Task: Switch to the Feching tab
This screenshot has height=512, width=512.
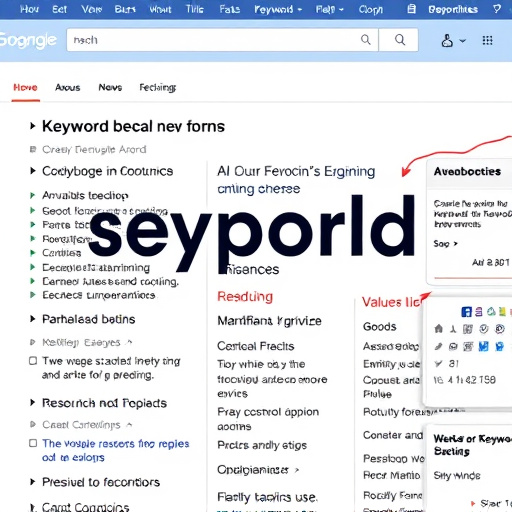Action: (x=158, y=87)
